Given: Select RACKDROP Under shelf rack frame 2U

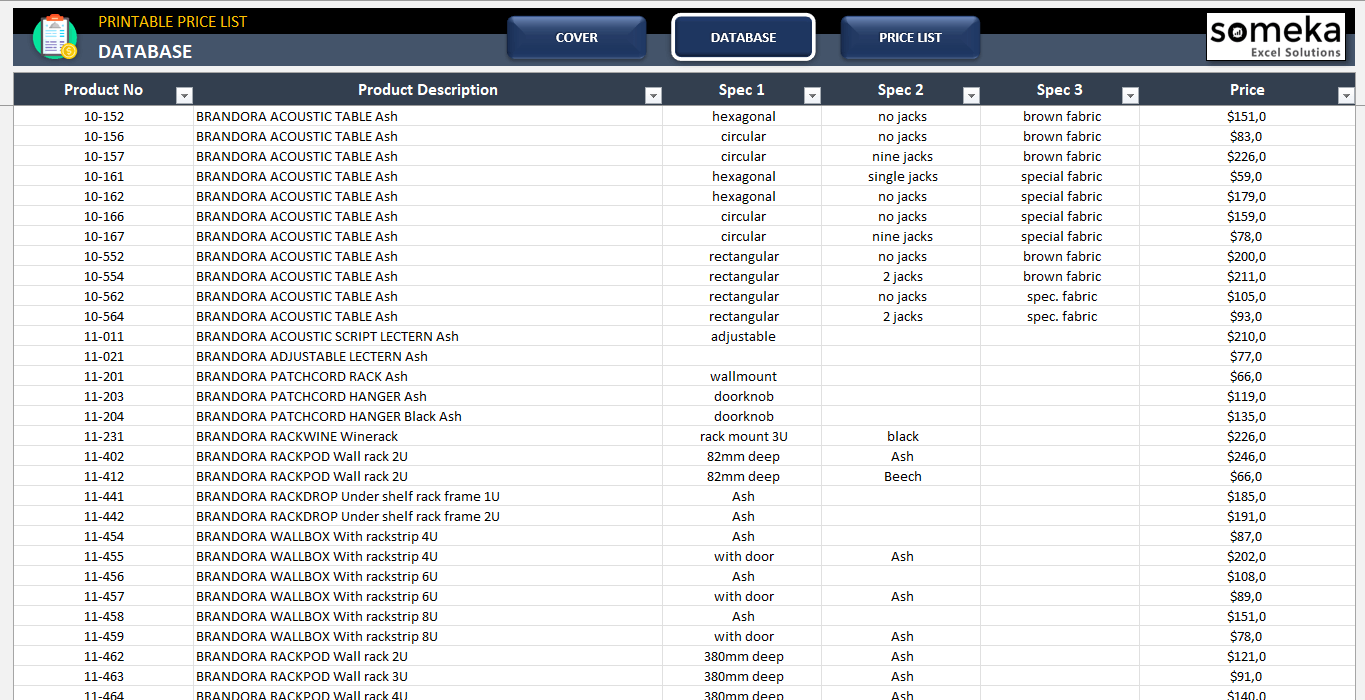Looking at the screenshot, I should 428,517.
